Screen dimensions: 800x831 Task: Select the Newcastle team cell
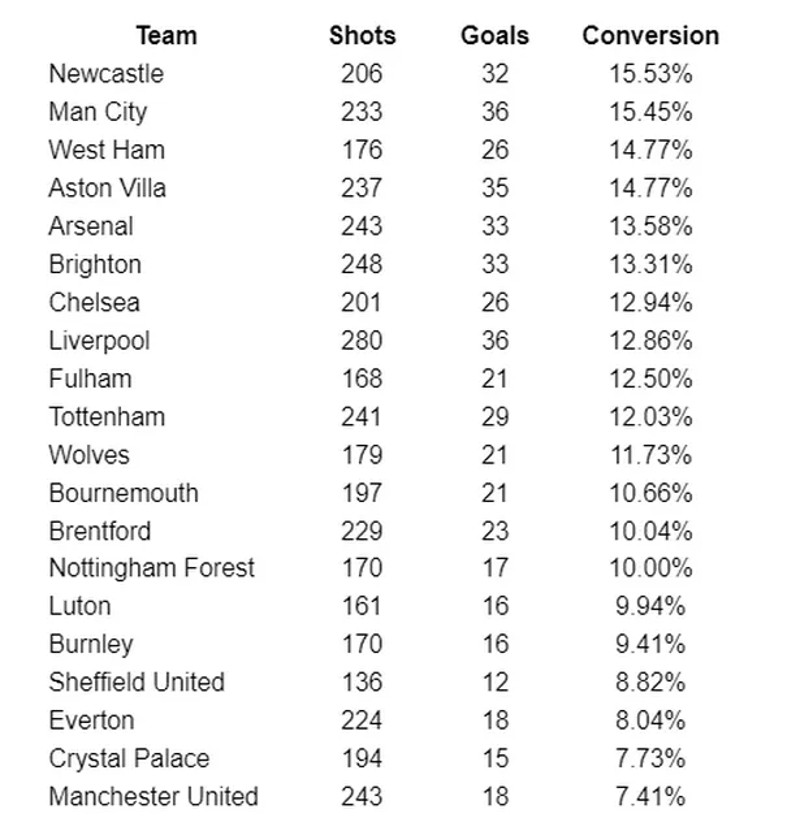106,74
